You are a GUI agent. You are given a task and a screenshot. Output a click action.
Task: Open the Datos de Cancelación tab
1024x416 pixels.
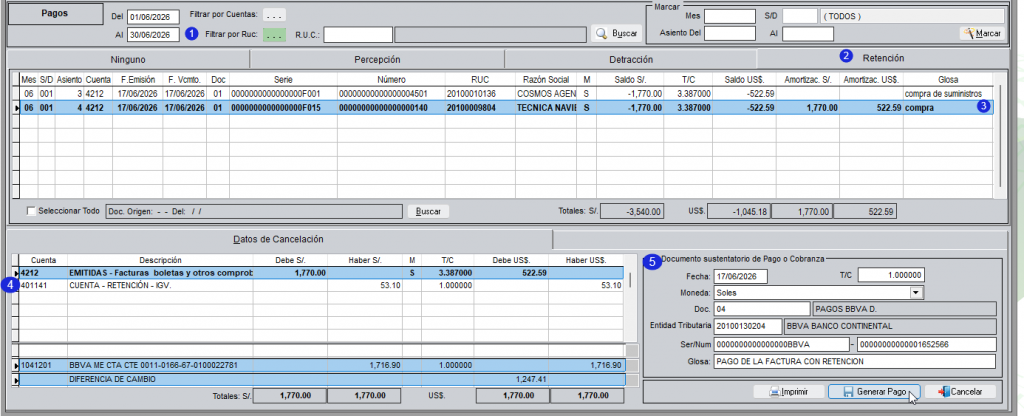280,239
